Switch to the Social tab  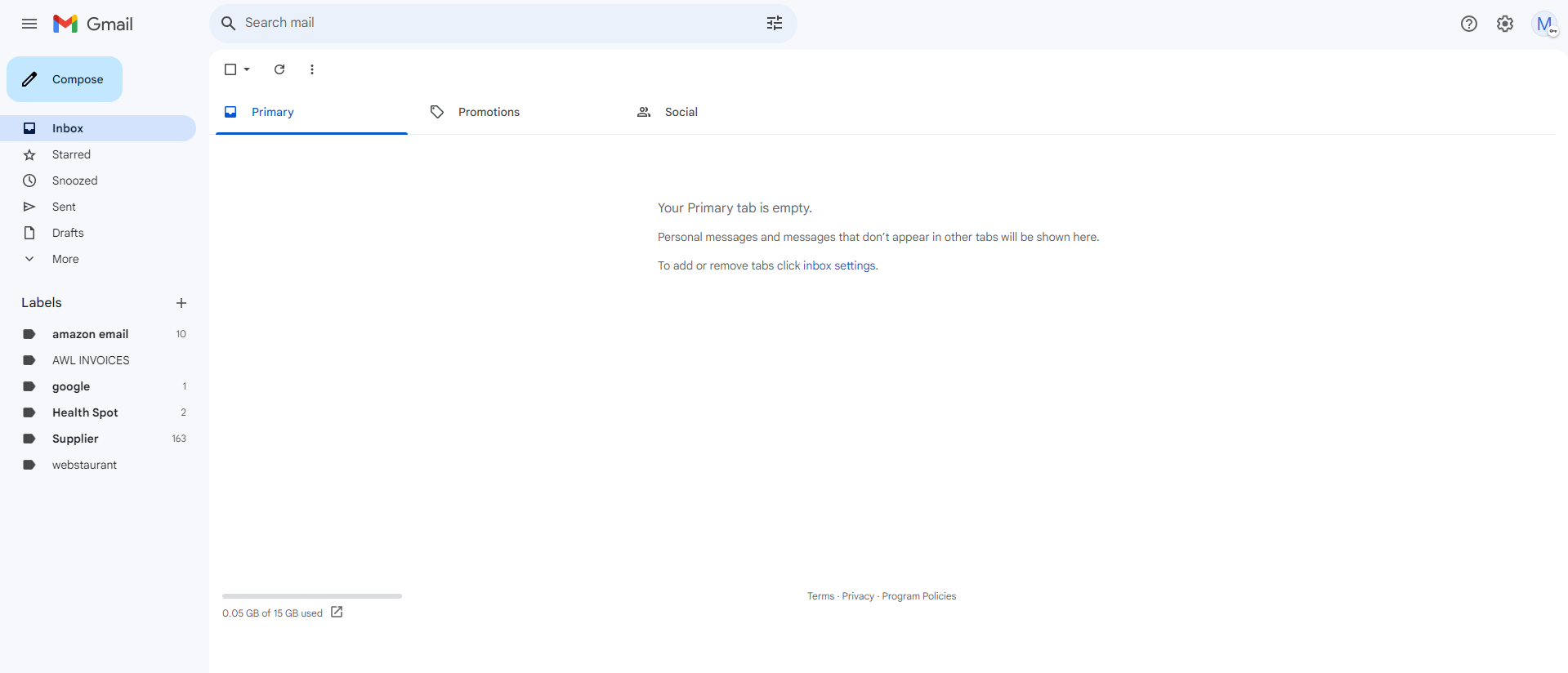coord(725,112)
